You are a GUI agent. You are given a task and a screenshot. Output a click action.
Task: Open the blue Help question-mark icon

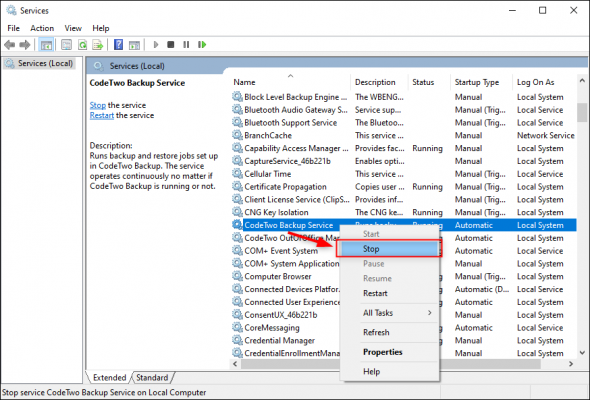(x=119, y=45)
